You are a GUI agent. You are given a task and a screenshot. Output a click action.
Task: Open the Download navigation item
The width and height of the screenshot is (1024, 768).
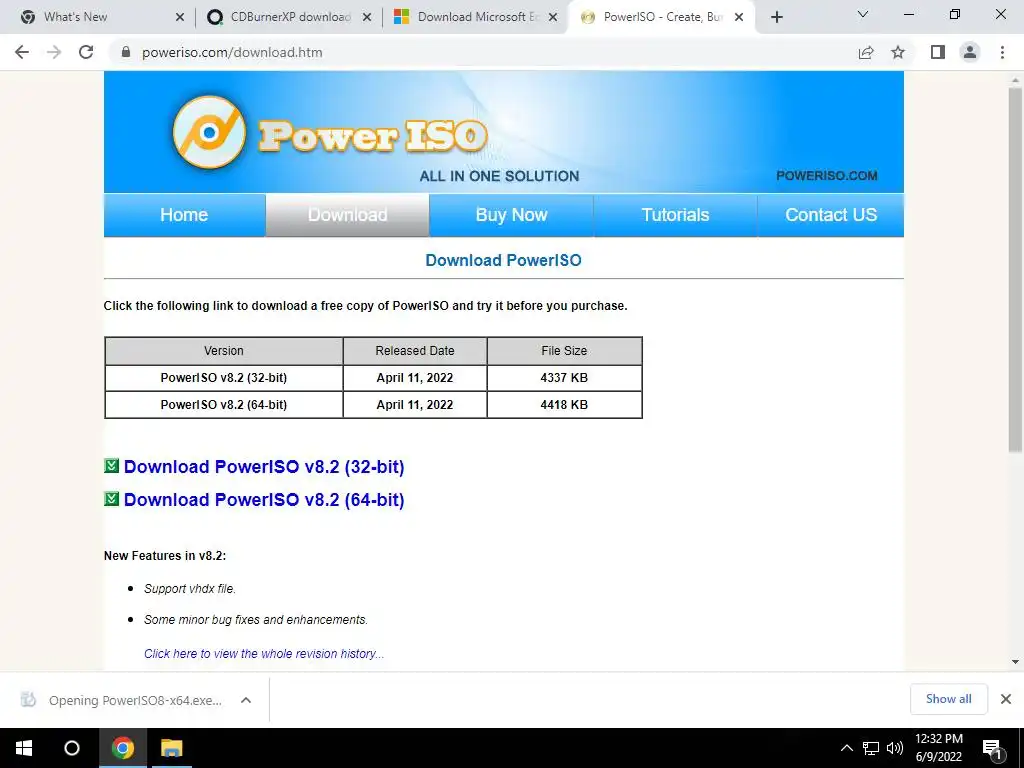(347, 215)
